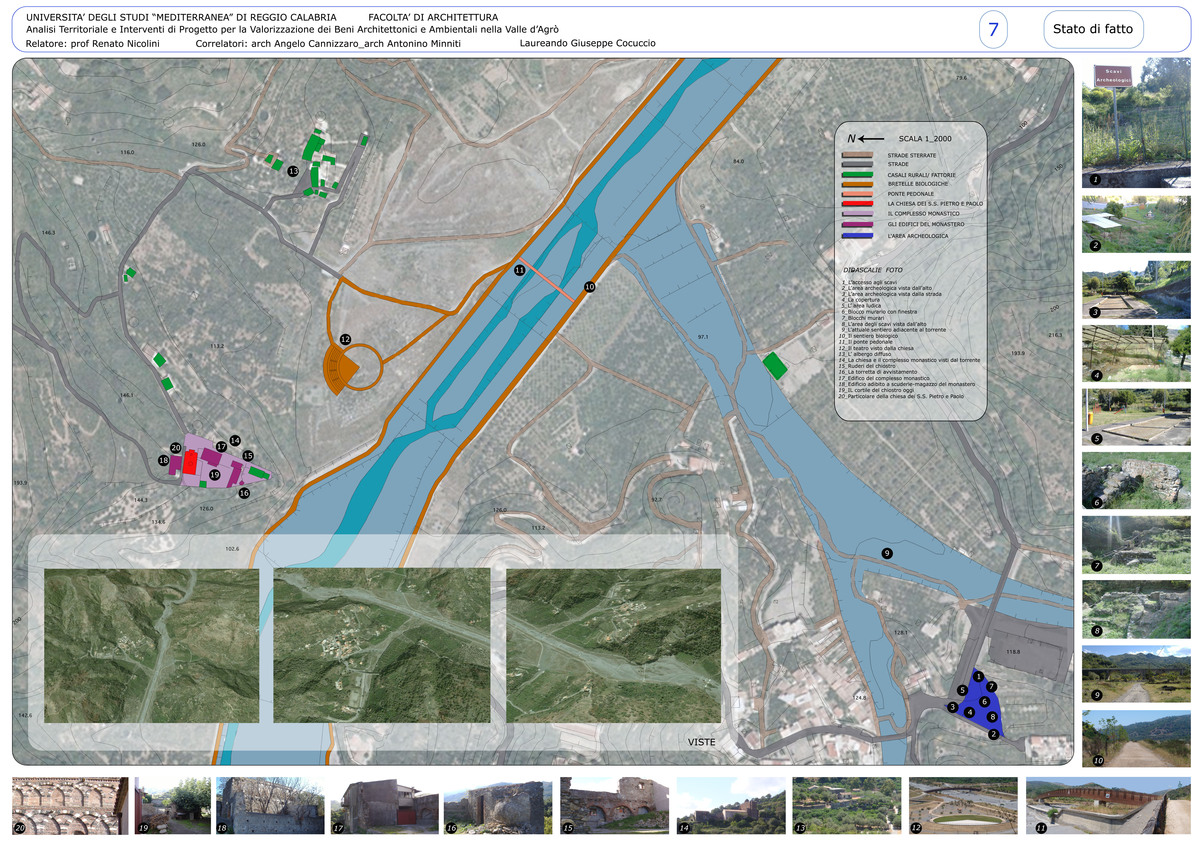1200x848 pixels.
Task: Open photo 2 thumbnail in right column
Action: [1136, 224]
